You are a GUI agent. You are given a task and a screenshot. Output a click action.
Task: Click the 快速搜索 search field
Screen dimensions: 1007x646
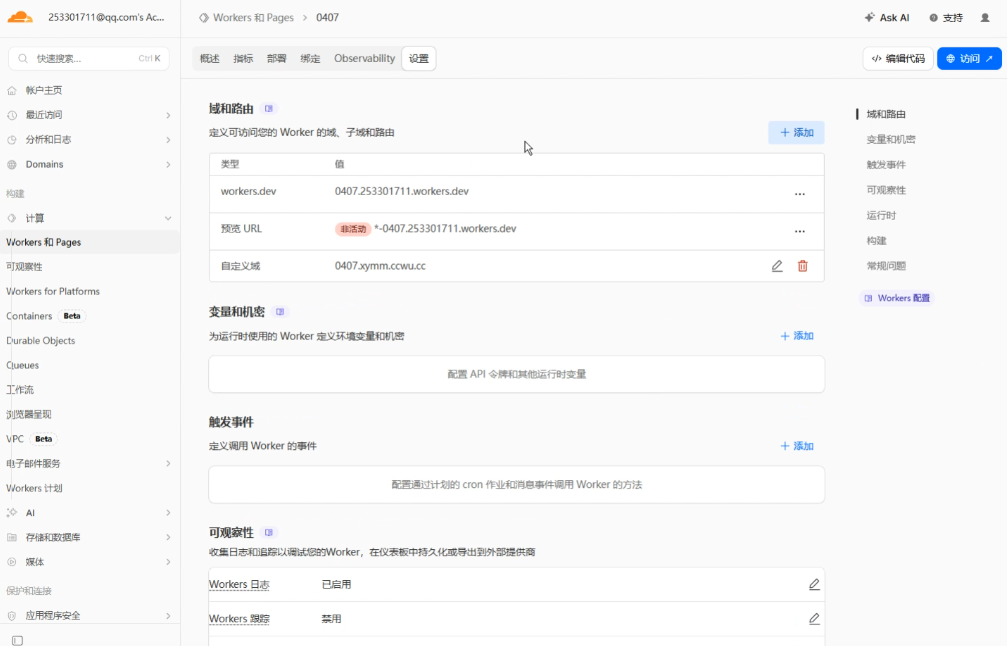pos(89,58)
